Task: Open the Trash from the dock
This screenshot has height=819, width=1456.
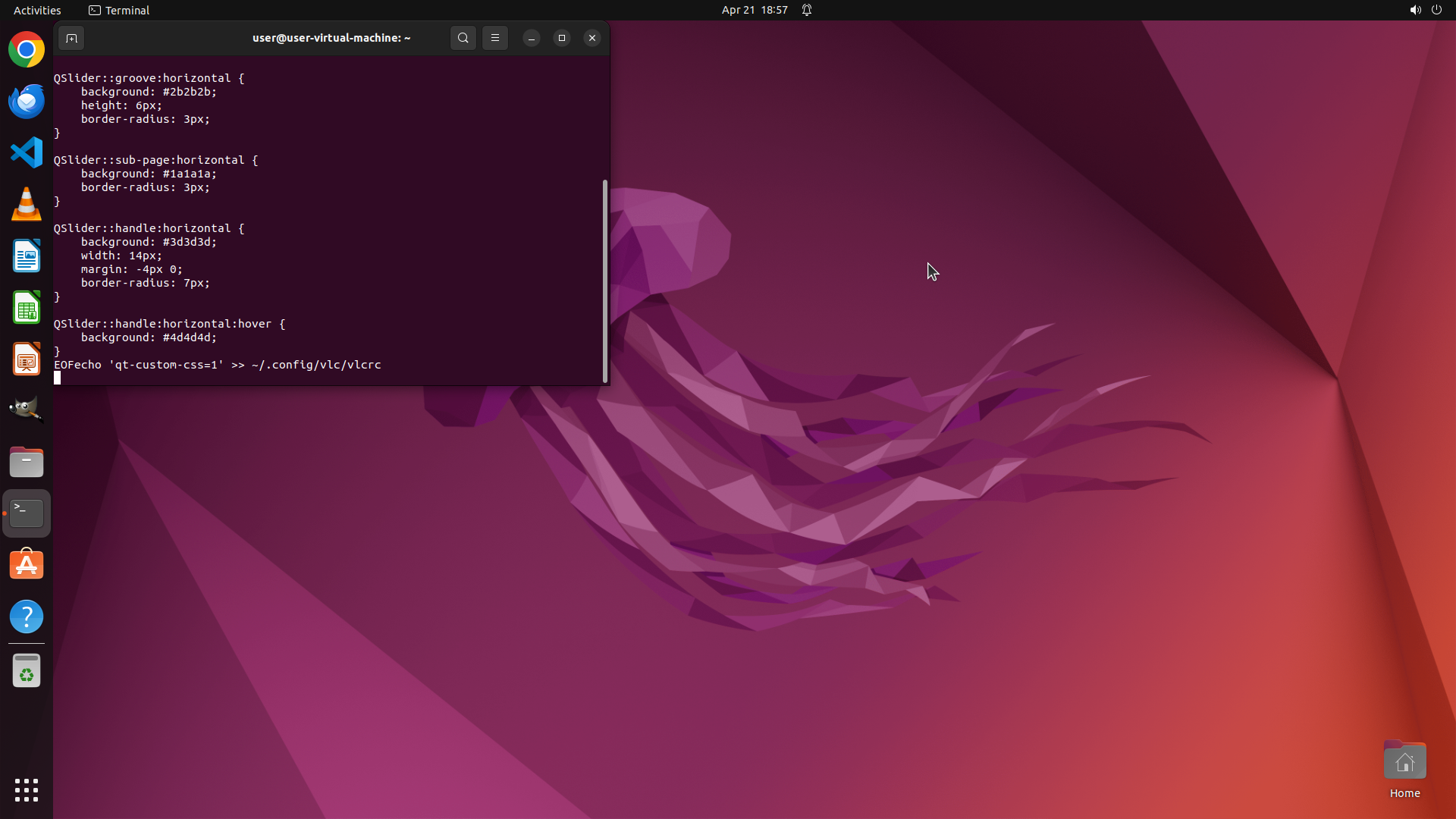Action: coord(27,671)
